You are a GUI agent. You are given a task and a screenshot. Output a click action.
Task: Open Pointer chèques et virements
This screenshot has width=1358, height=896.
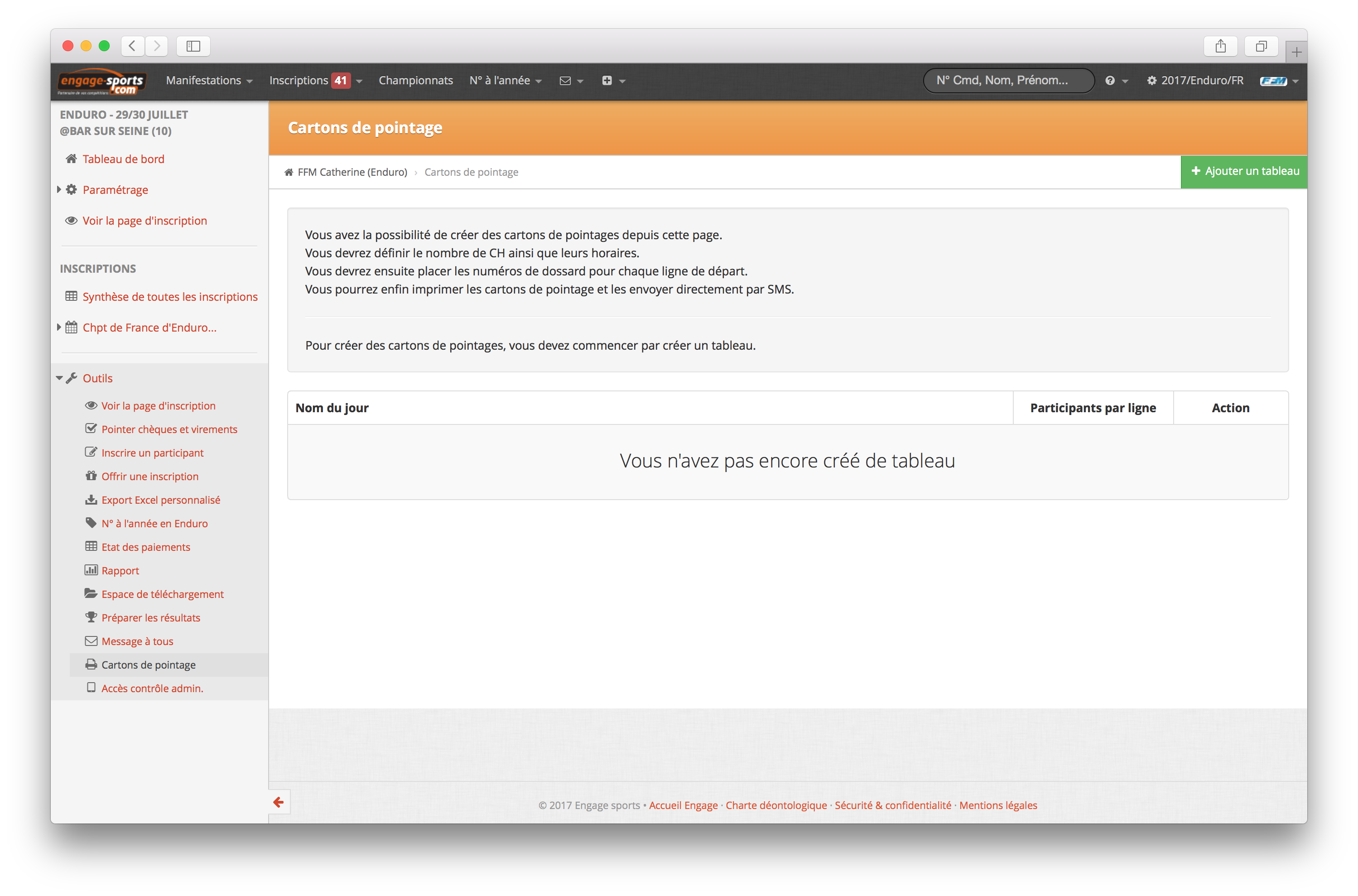click(x=169, y=429)
